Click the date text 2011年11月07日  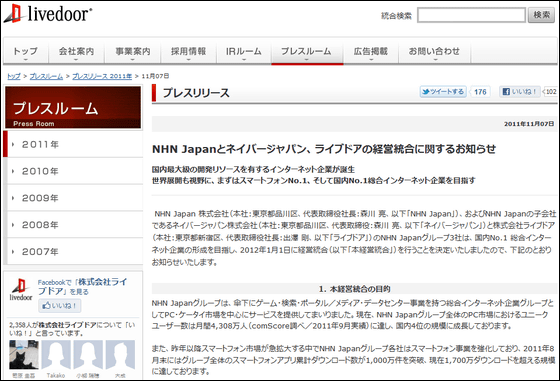(x=529, y=124)
